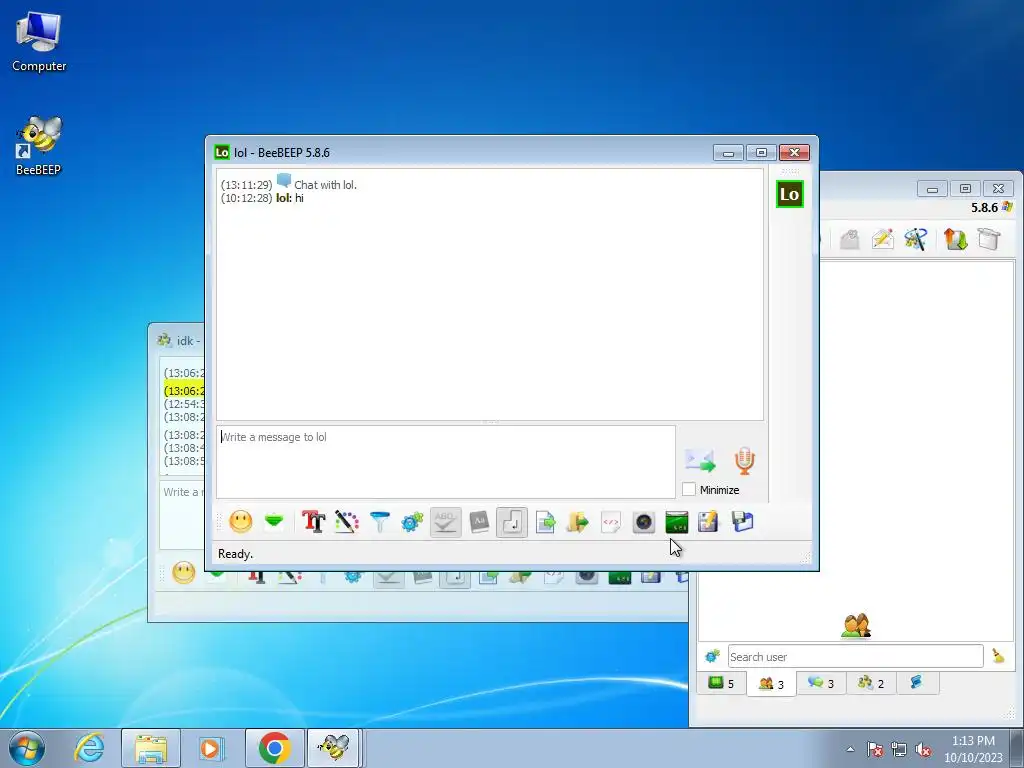Click the pencil envelope icon in main window
Viewport: 1024px width, 768px height.
(x=882, y=239)
